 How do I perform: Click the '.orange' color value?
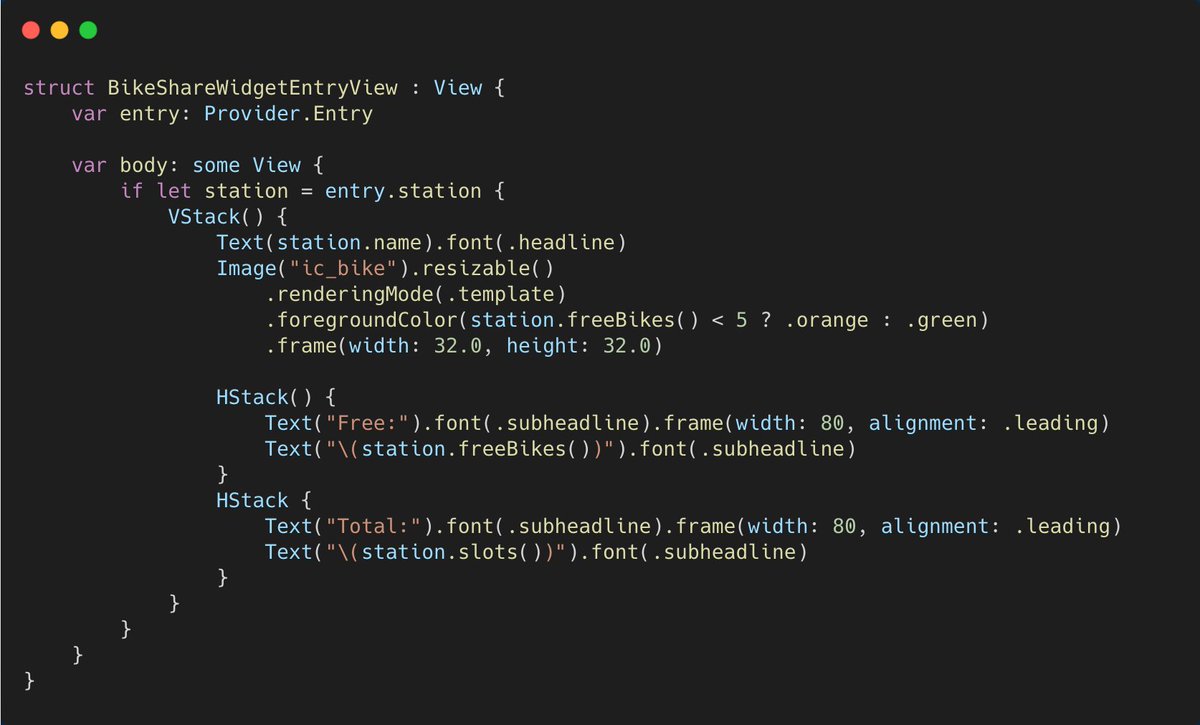click(x=825, y=321)
